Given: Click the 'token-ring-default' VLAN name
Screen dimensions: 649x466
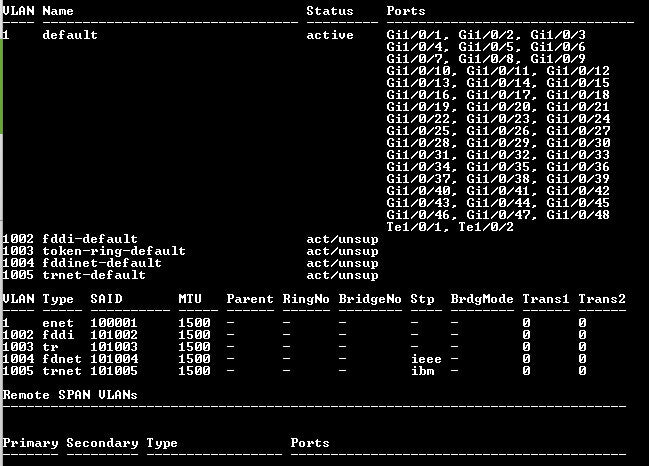Looking at the screenshot, I should coord(114,251).
